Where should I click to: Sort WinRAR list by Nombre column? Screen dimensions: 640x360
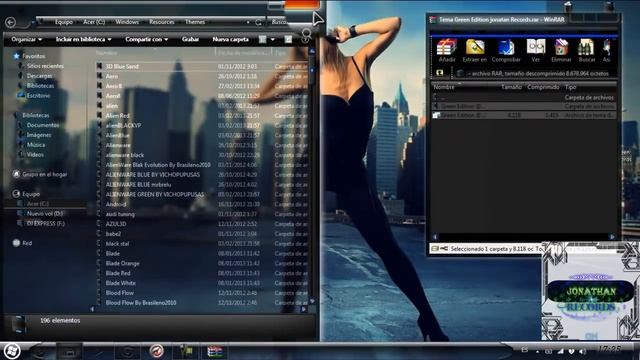(444, 87)
